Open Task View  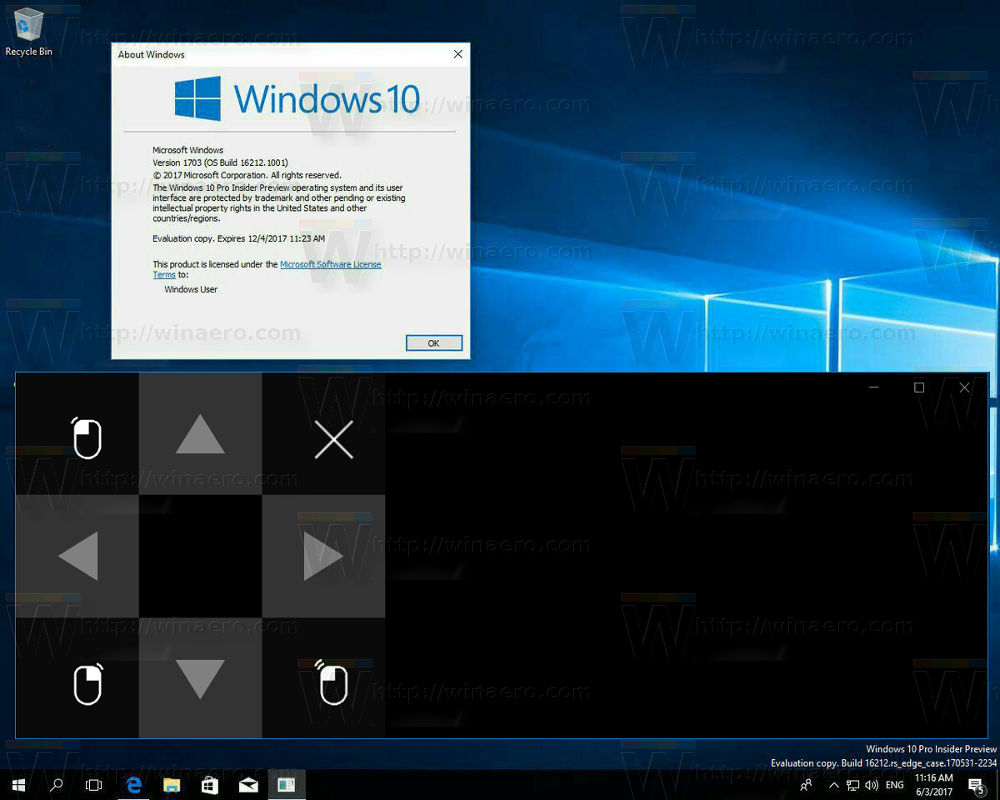(x=94, y=786)
